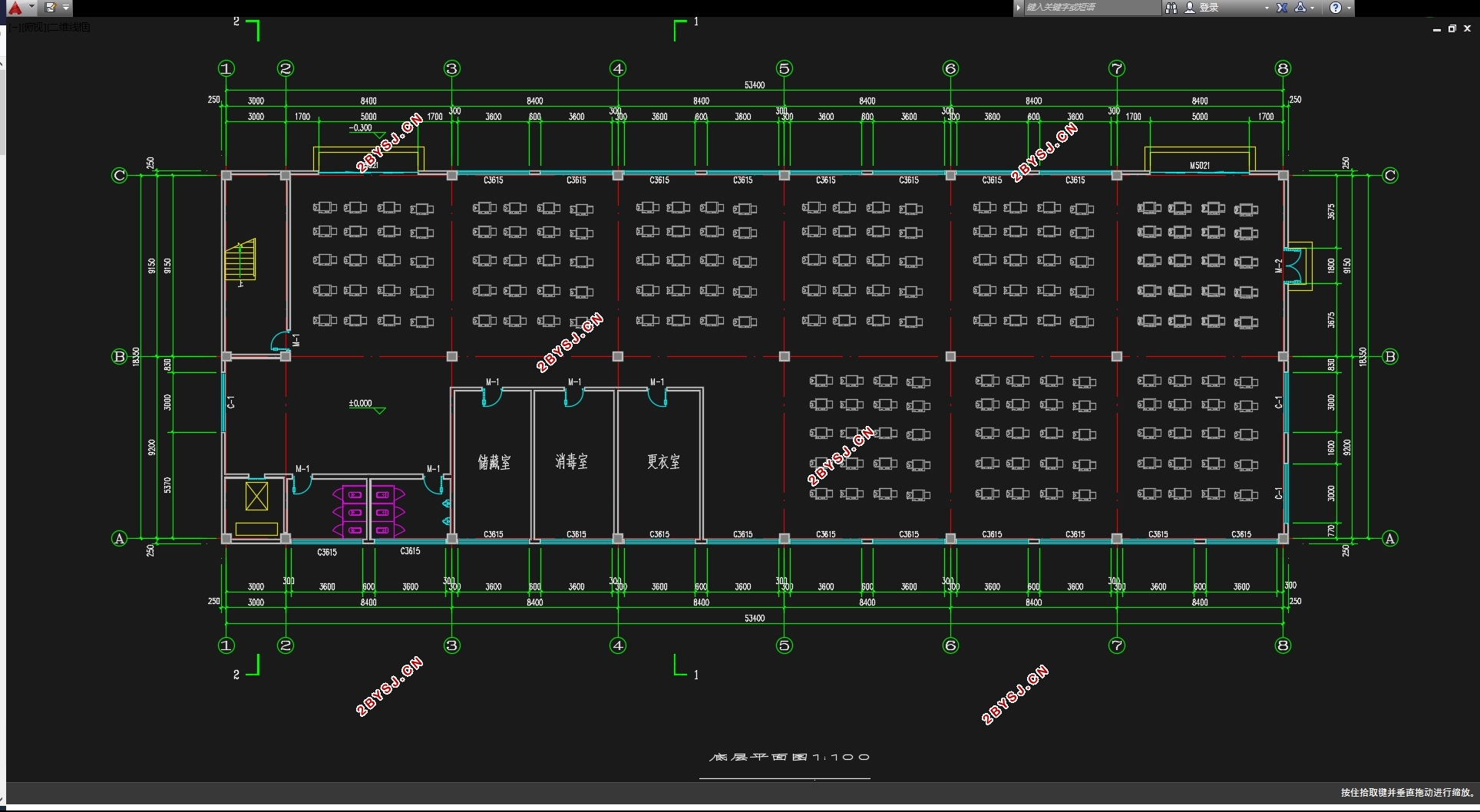This screenshot has height=812, width=1480.
Task: Expand the 登录 sign-in dropdown arrow
Action: pos(1267,8)
